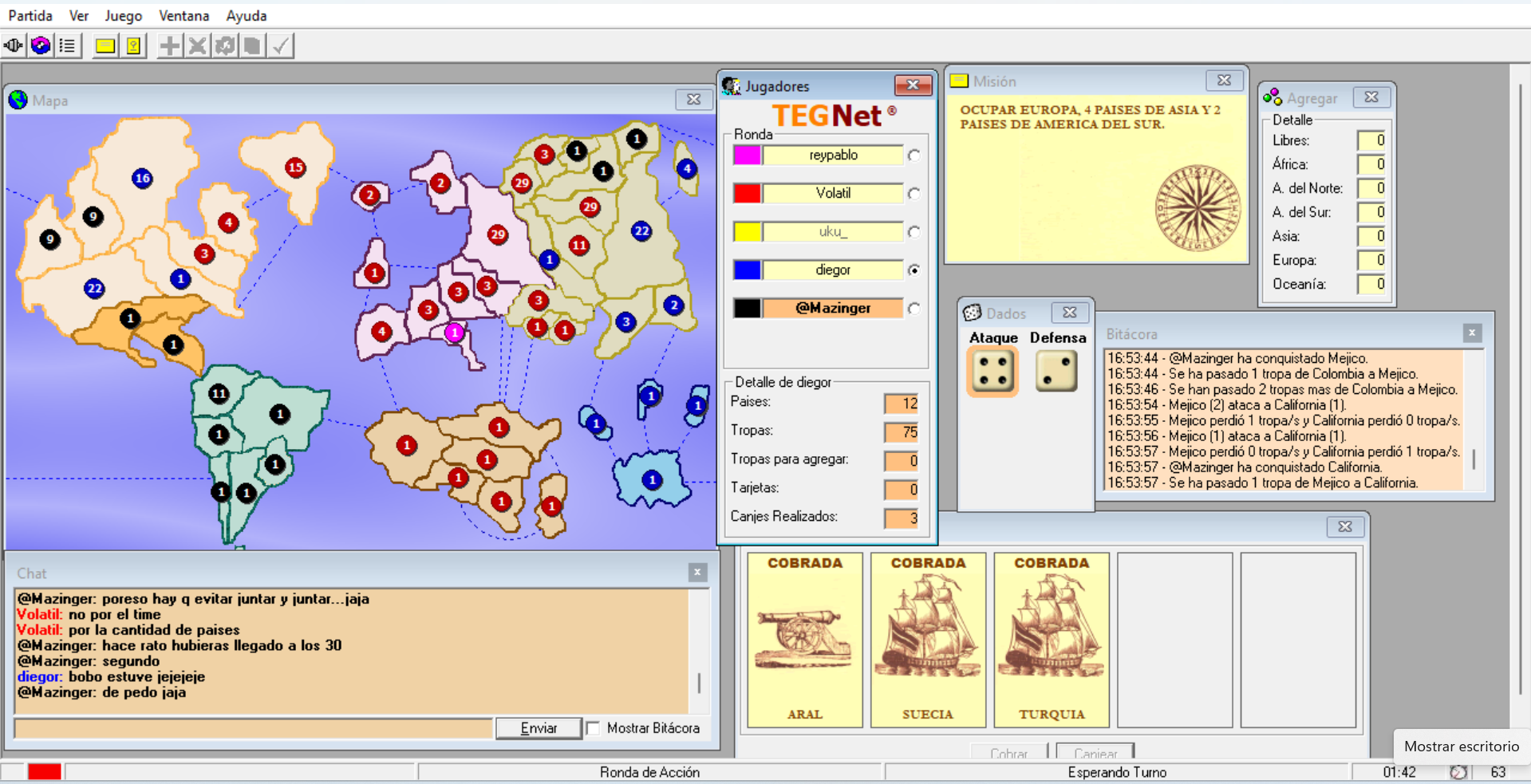1531x784 pixels.
Task: Open the Ventana menu
Action: [x=183, y=16]
